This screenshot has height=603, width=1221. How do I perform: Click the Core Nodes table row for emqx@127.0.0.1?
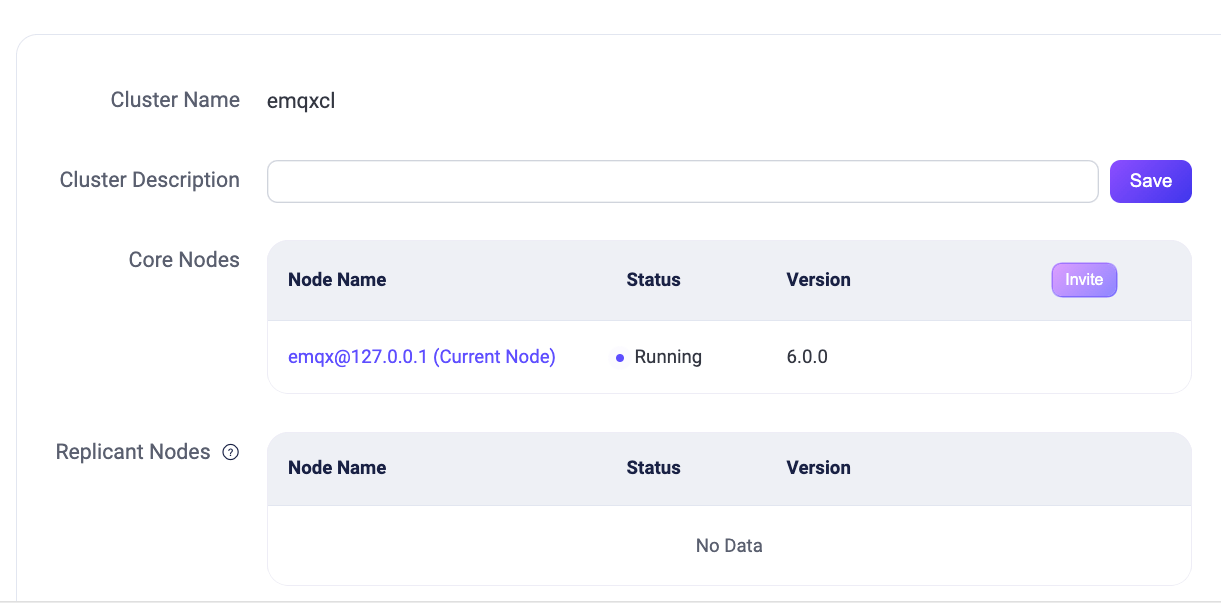[x=729, y=357]
